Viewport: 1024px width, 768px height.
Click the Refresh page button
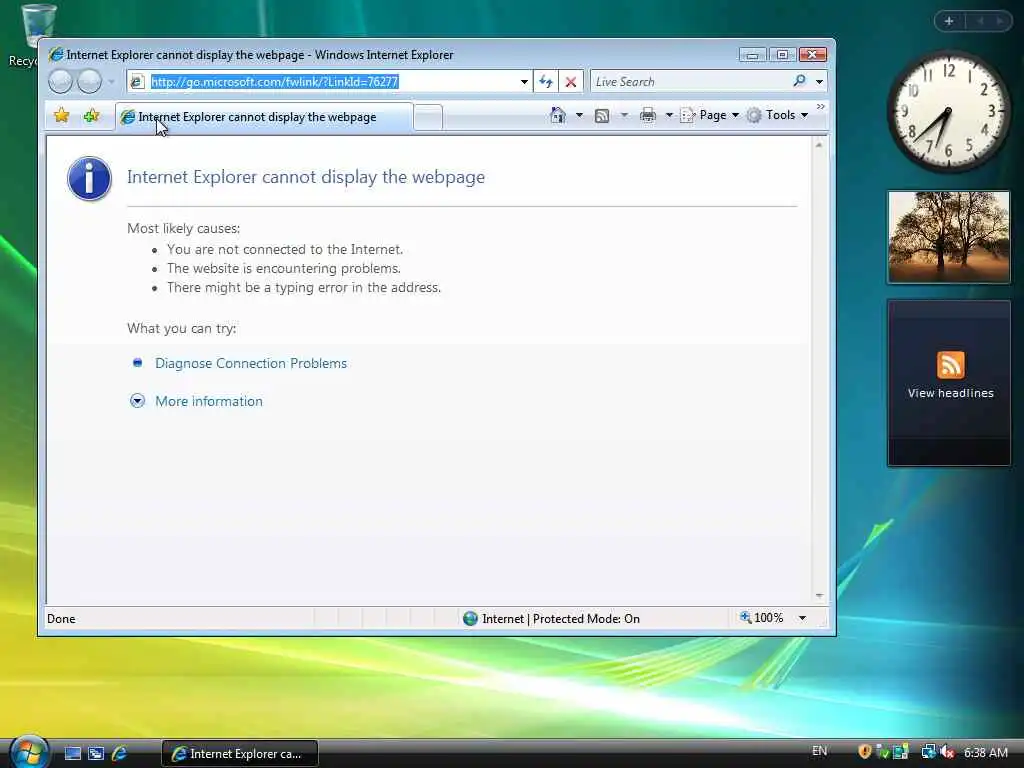point(546,82)
